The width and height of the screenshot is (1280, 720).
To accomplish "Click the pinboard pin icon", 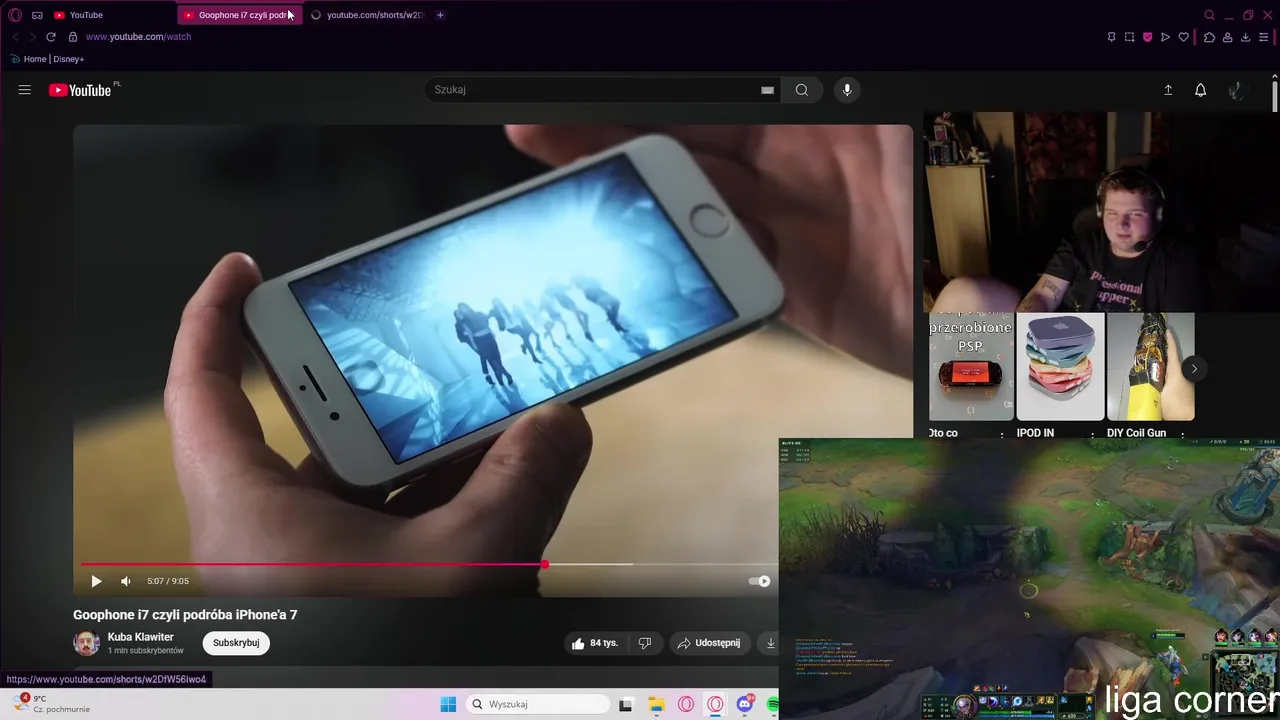I will tap(1111, 37).
